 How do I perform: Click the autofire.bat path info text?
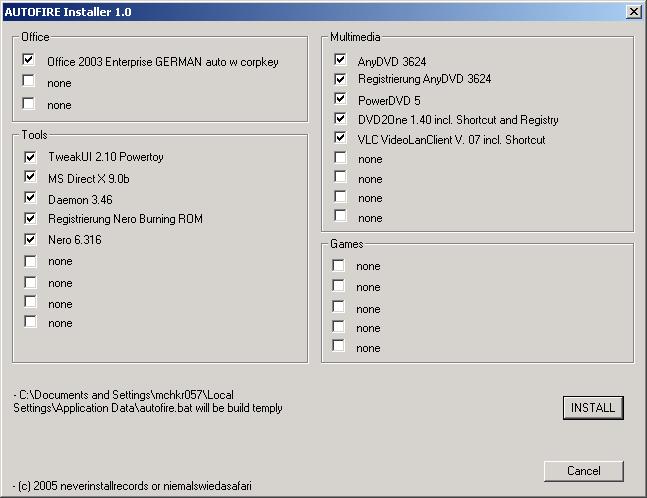pos(148,401)
